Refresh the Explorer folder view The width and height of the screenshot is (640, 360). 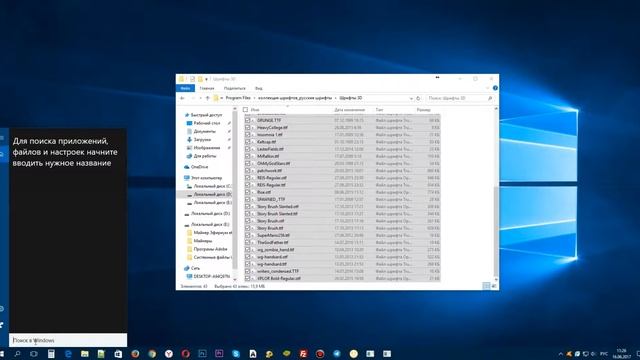tap(418, 98)
